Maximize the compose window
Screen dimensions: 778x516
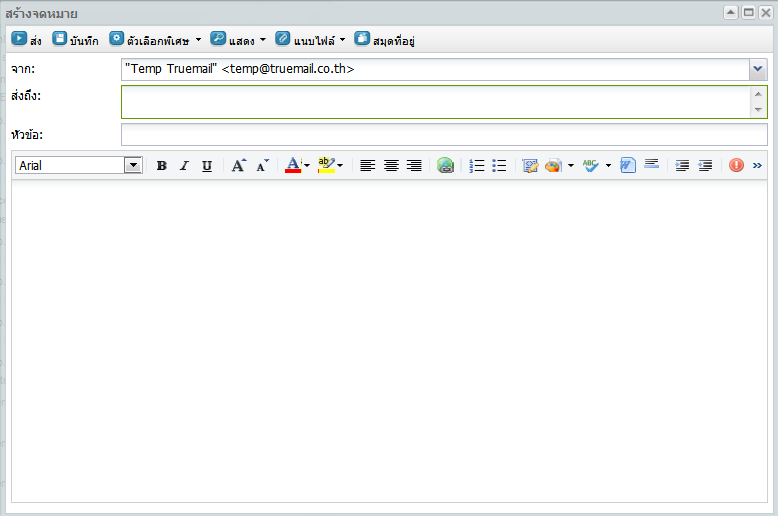749,12
